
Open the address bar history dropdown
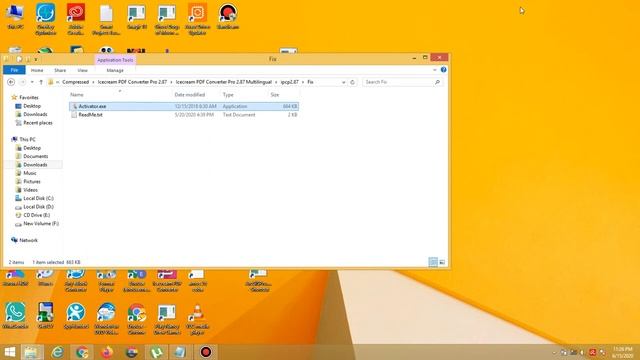tap(343, 82)
